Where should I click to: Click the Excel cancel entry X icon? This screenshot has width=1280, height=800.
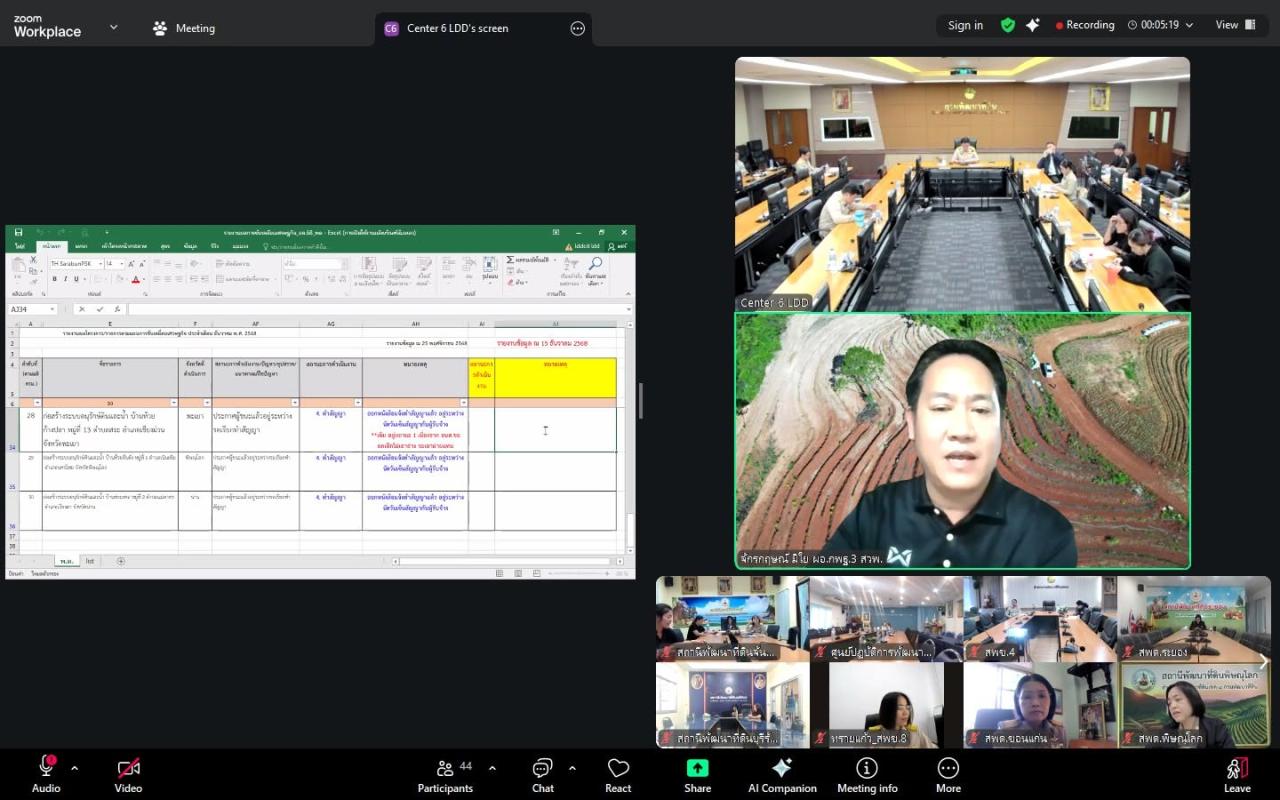[x=82, y=309]
